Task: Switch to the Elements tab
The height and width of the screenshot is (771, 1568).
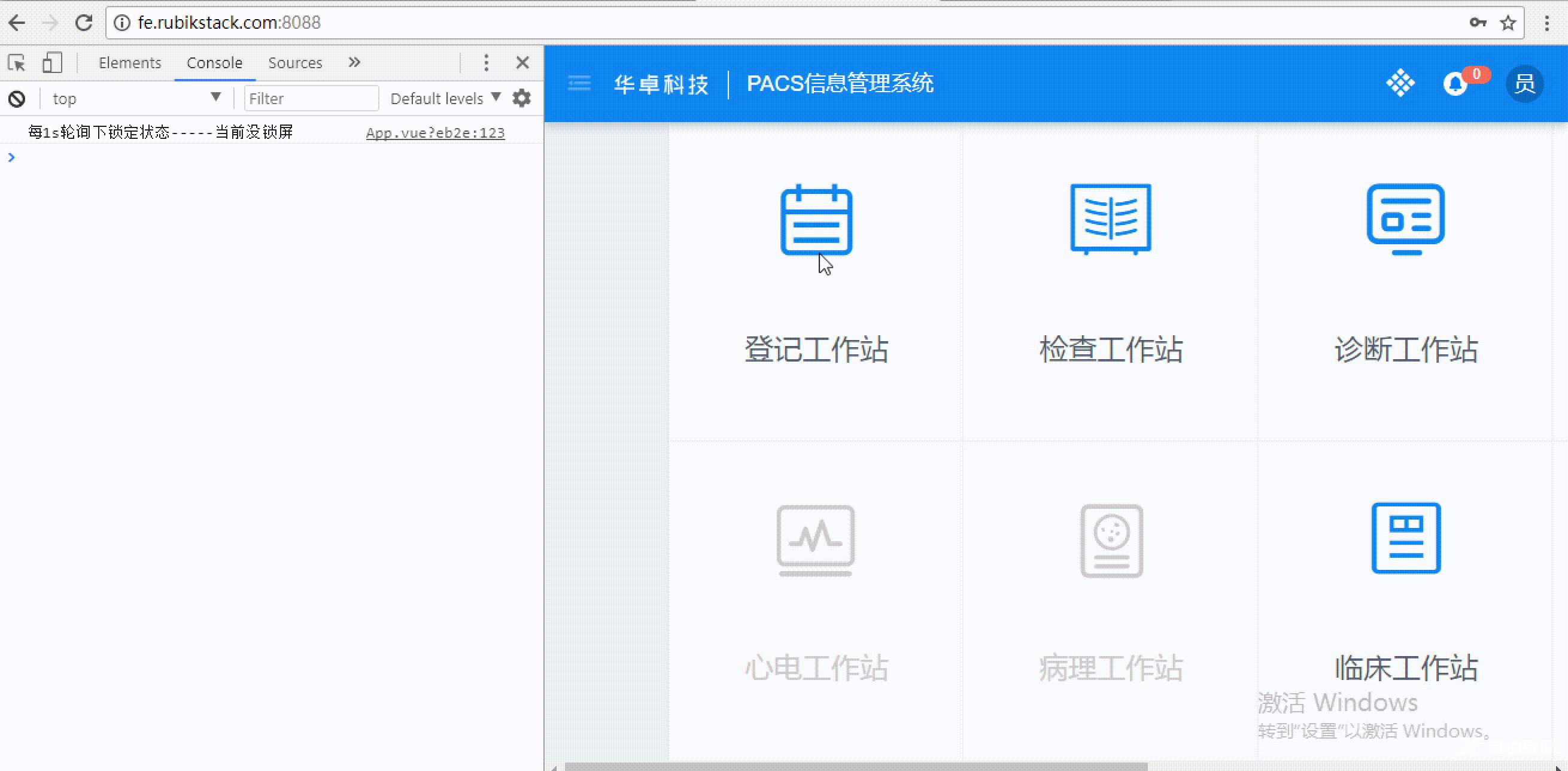Action: pyautogui.click(x=131, y=62)
